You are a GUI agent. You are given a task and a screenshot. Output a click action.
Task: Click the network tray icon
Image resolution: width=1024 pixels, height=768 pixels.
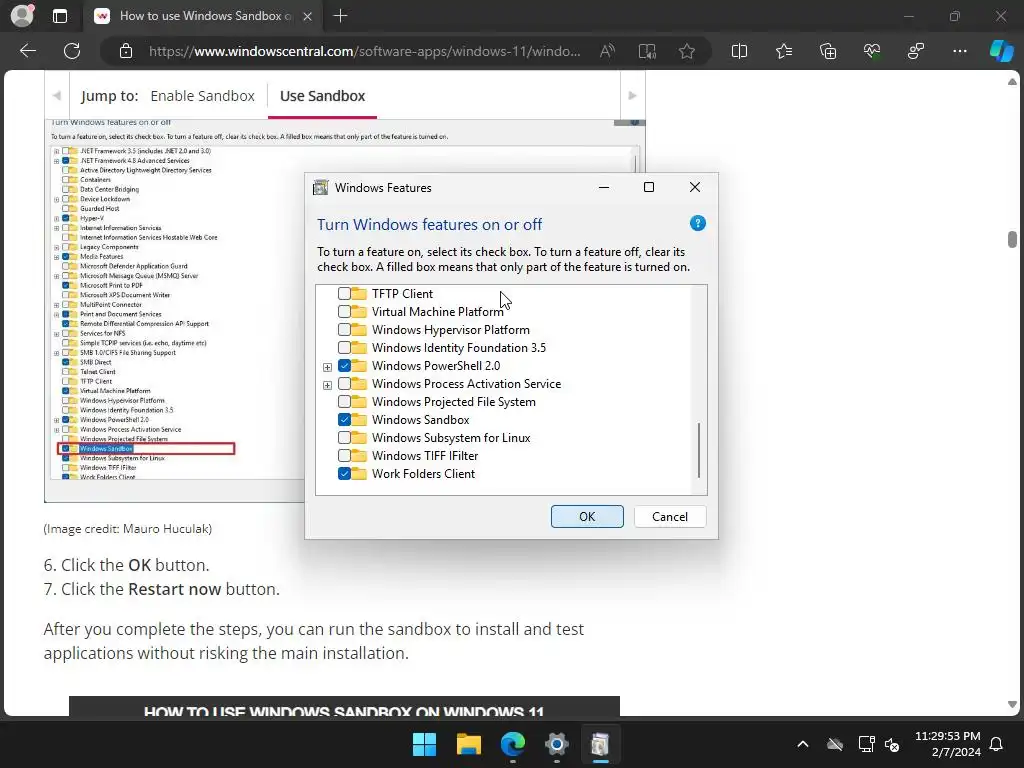(867, 744)
